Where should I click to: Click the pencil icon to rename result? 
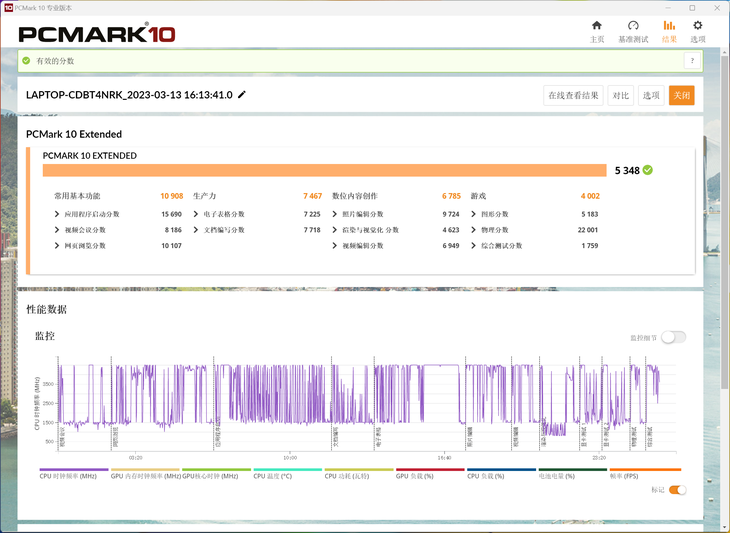click(242, 95)
